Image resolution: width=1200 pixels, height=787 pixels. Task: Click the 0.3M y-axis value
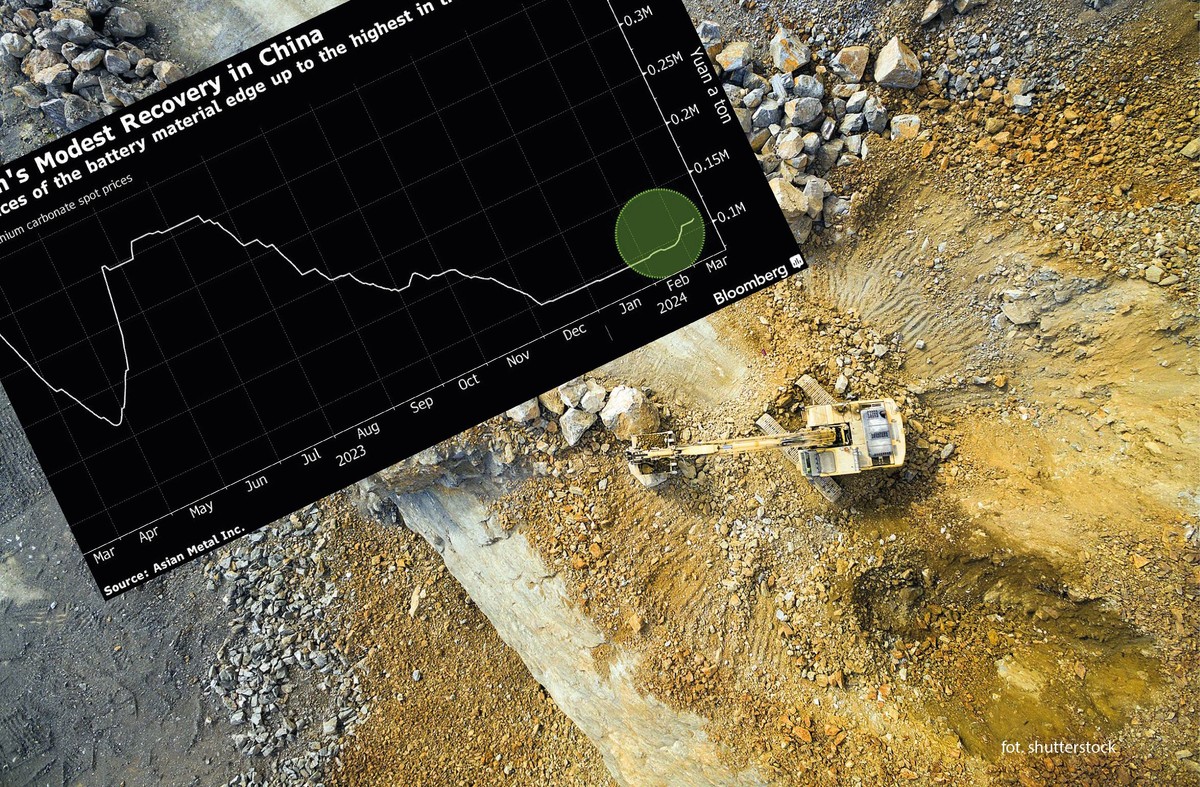(x=636, y=17)
